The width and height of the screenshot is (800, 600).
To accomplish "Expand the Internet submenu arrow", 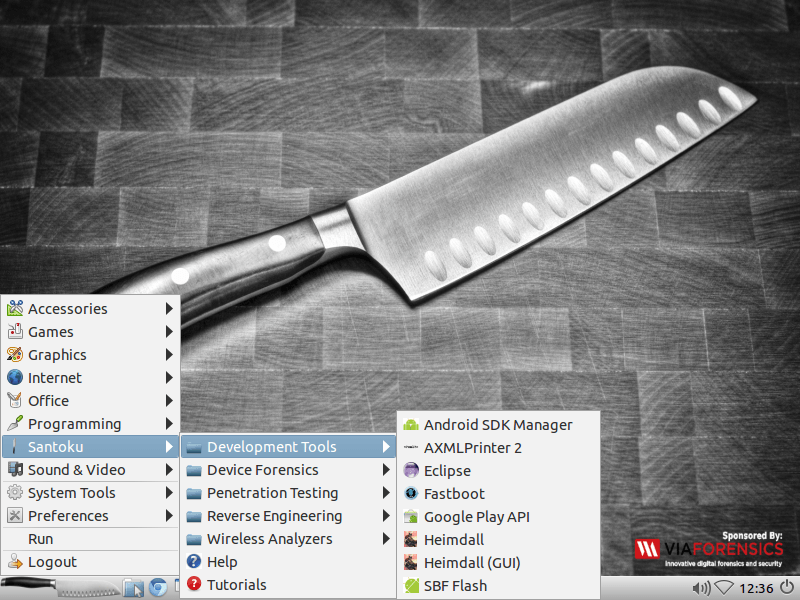I will pyautogui.click(x=169, y=377).
